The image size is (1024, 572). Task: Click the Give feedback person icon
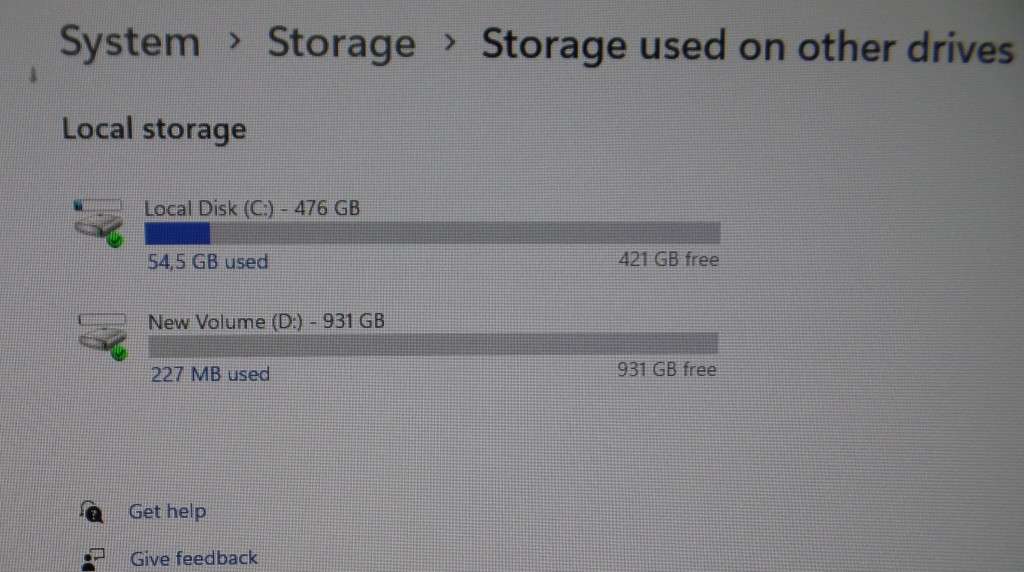click(x=93, y=560)
